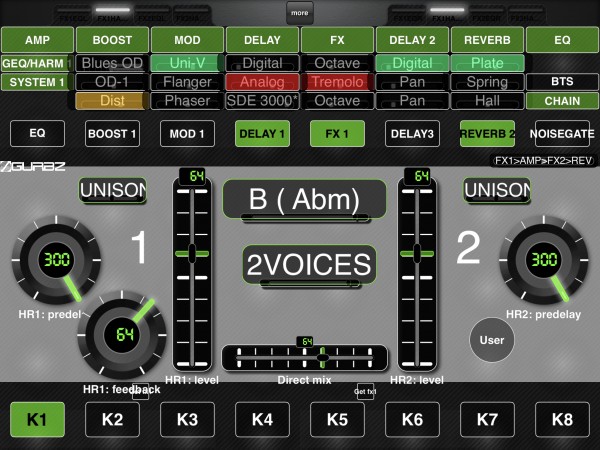Viewport: 600px width, 450px height.
Task: Open the FX section header
Action: [x=337, y=40]
